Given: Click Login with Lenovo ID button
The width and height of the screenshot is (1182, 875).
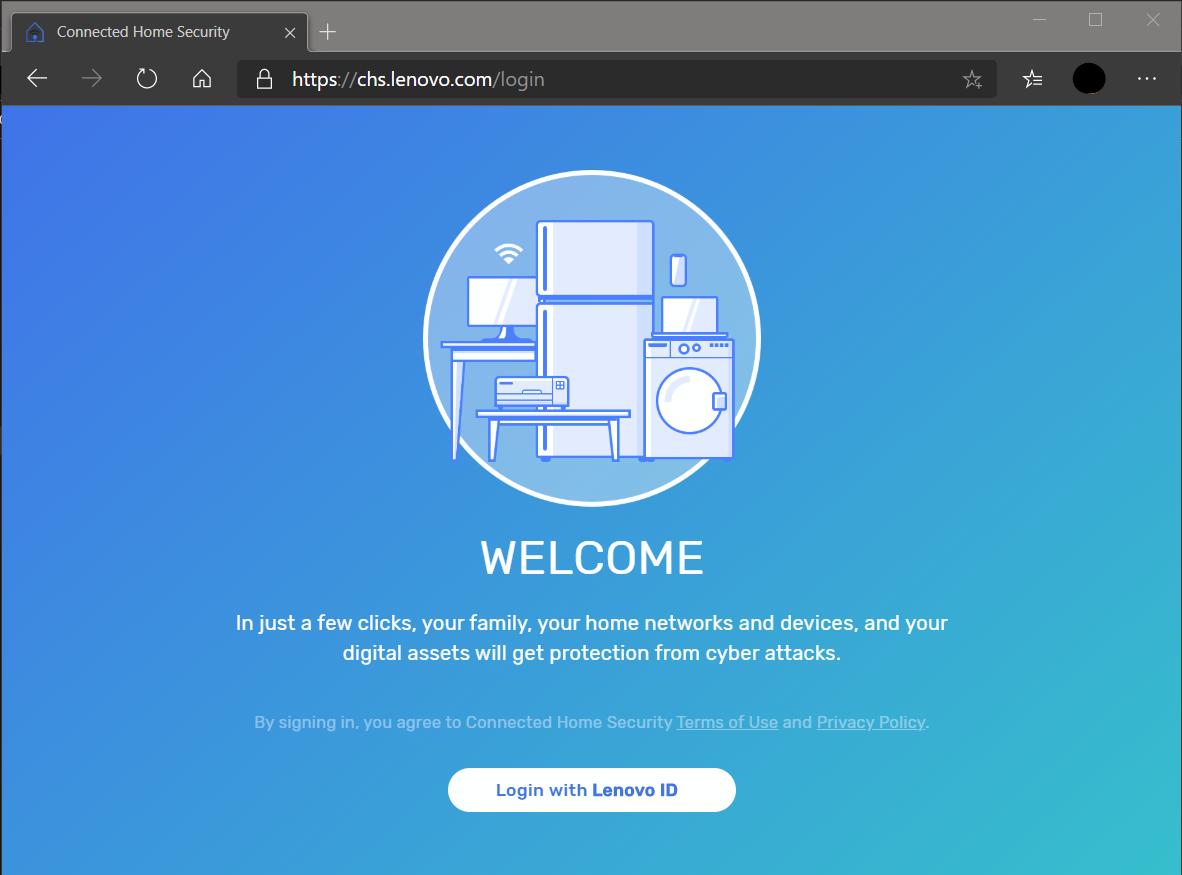Looking at the screenshot, I should click(592, 790).
